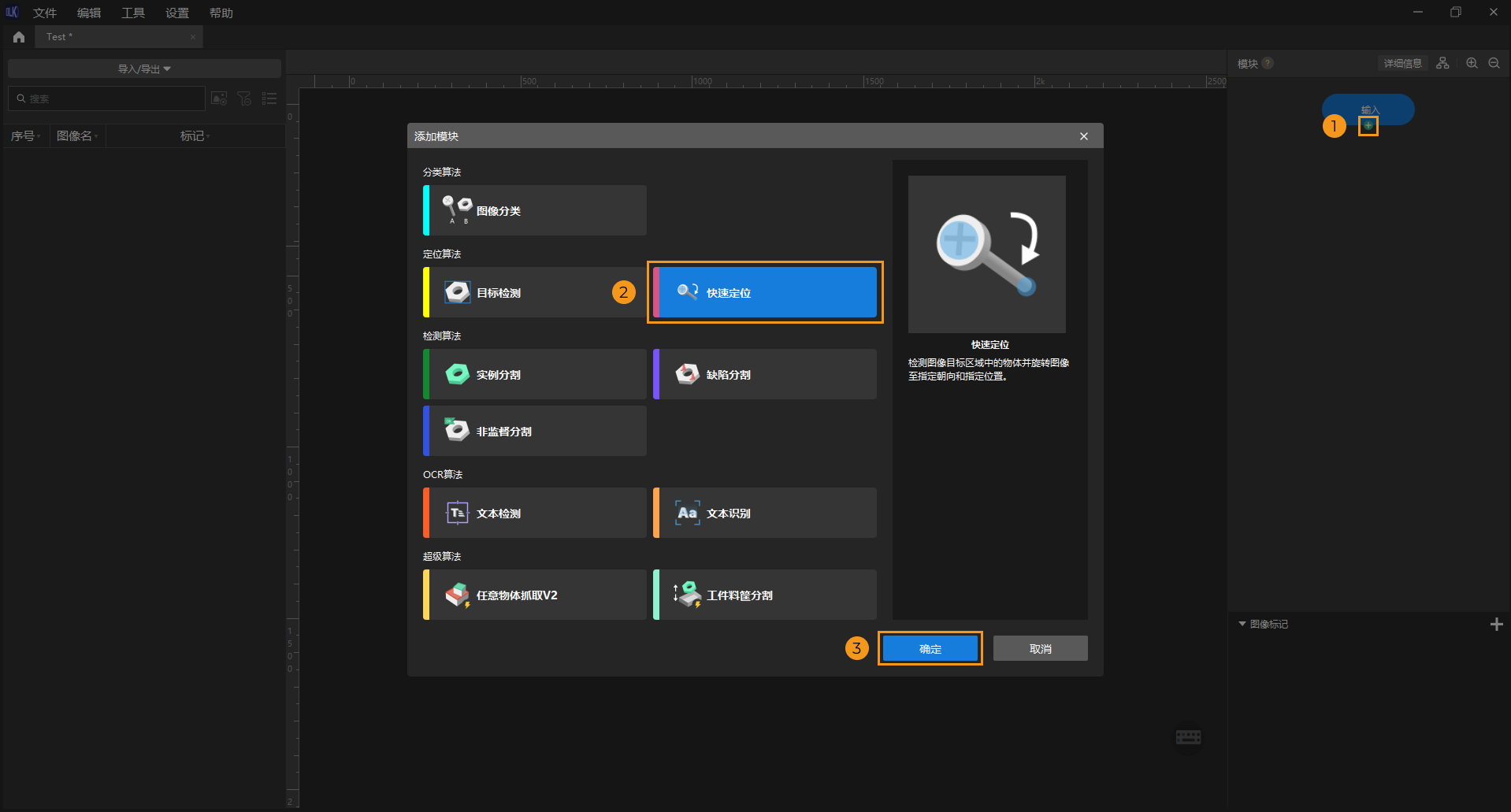The image size is (1511, 812).
Task: Click the 快速定位 magnifier icon
Action: pos(687,292)
